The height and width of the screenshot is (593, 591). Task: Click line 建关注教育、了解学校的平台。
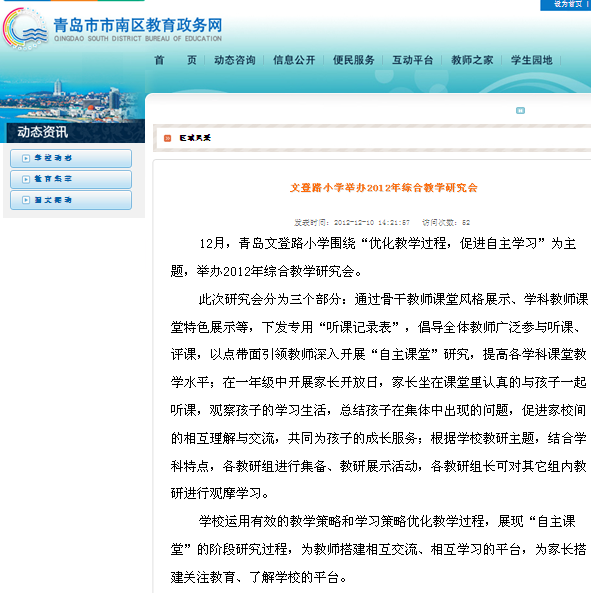pos(259,577)
